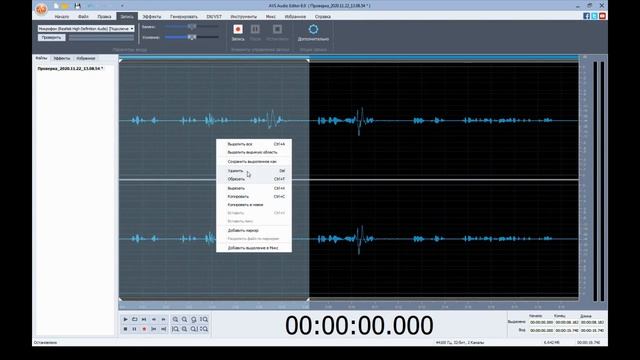The height and width of the screenshot is (360, 640).
Task: Click the Пауза icon in the ribbon
Action: 255,29
